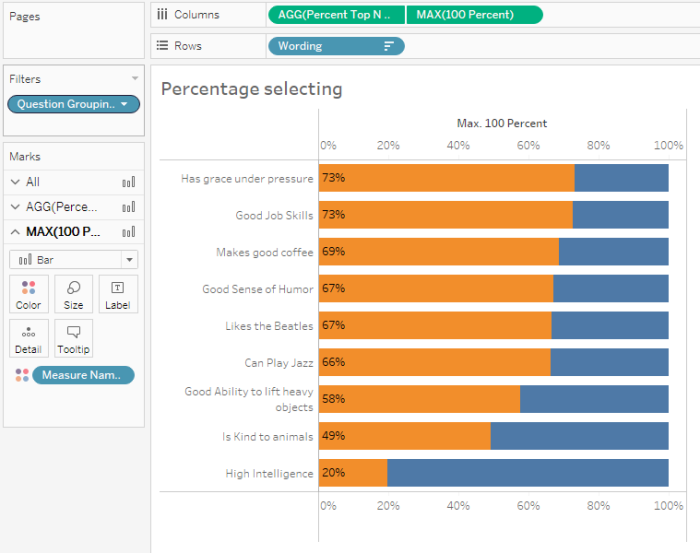The width and height of the screenshot is (700, 553).
Task: Click the bottom axis 80% tick label
Action: coord(598,506)
